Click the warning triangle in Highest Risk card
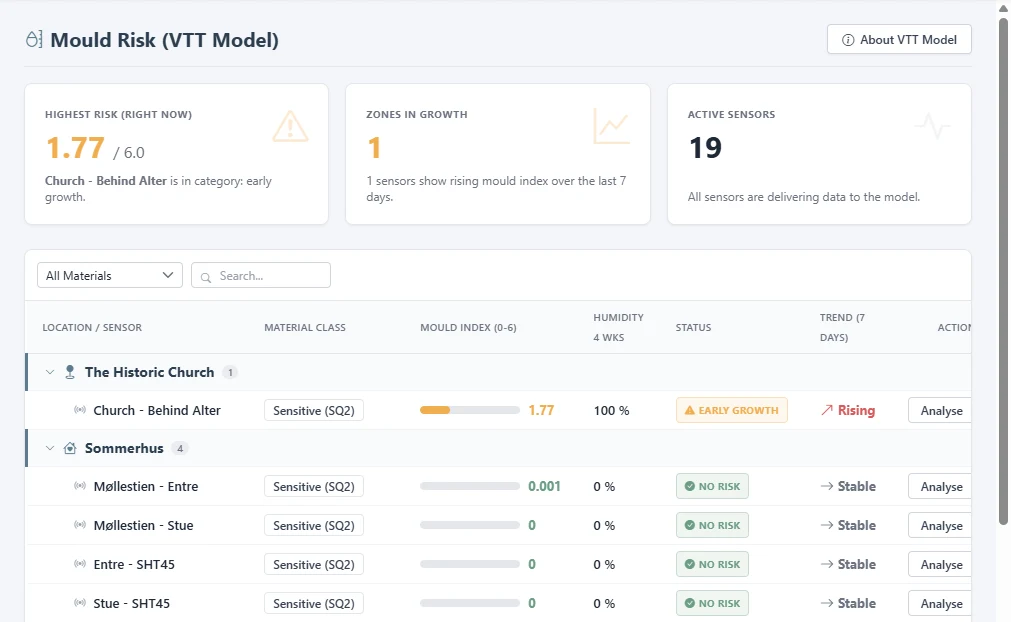 [x=290, y=126]
